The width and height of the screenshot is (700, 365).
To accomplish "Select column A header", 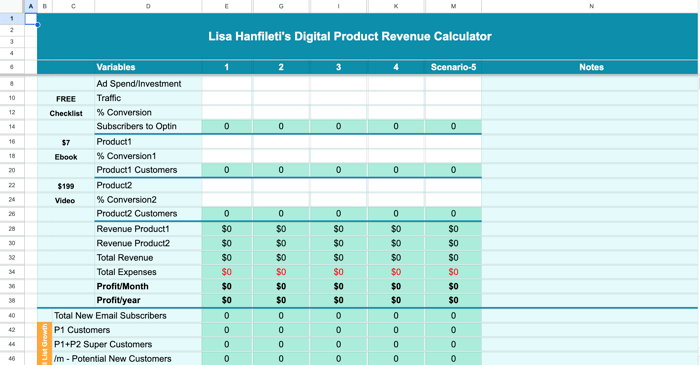I will [x=31, y=6].
